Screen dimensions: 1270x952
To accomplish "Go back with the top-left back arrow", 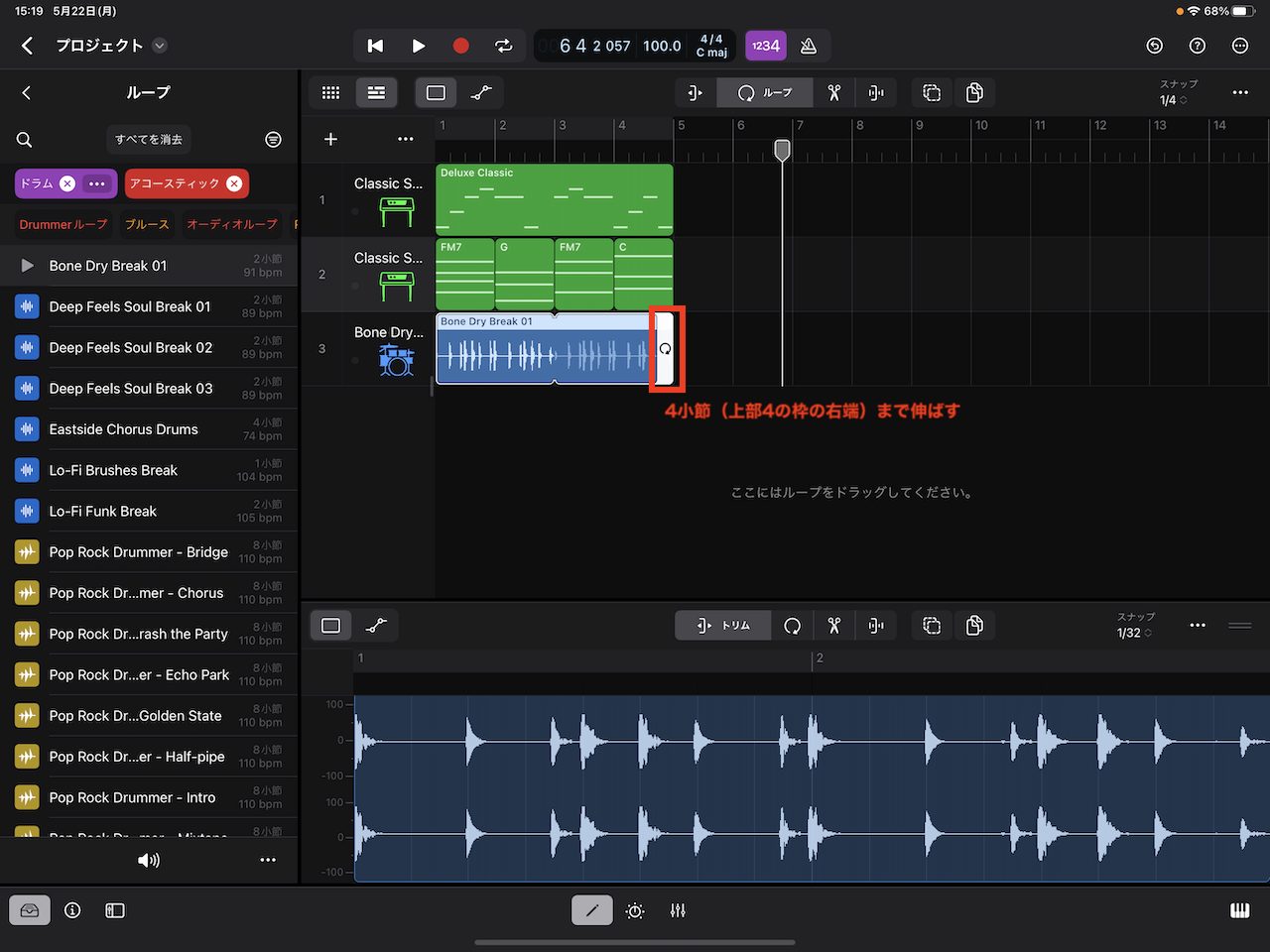I will (x=27, y=46).
